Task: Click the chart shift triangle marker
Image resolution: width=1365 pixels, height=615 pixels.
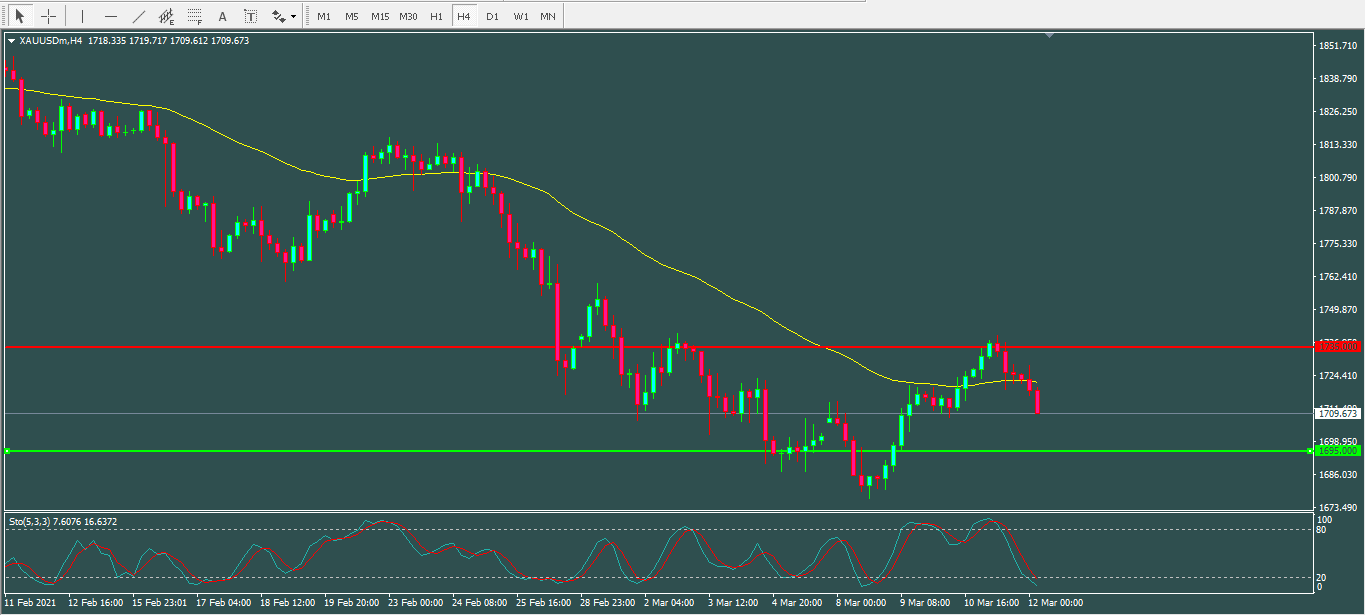Action: tap(1049, 35)
